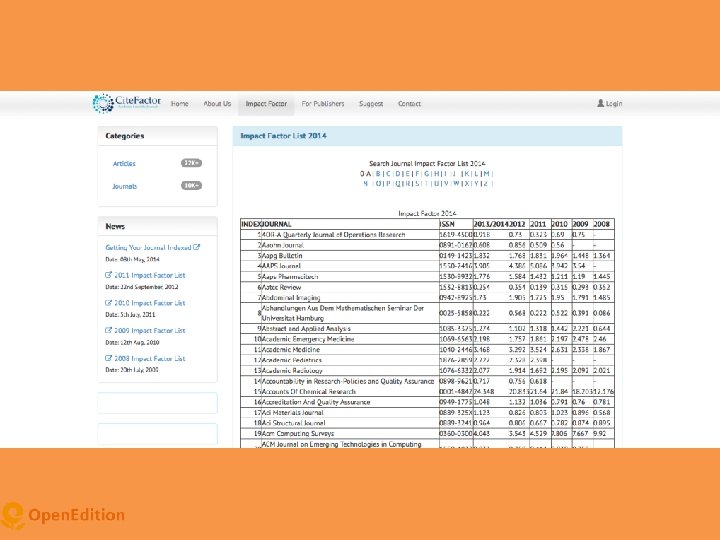Filter journals by letter W

pyautogui.click(x=456, y=184)
